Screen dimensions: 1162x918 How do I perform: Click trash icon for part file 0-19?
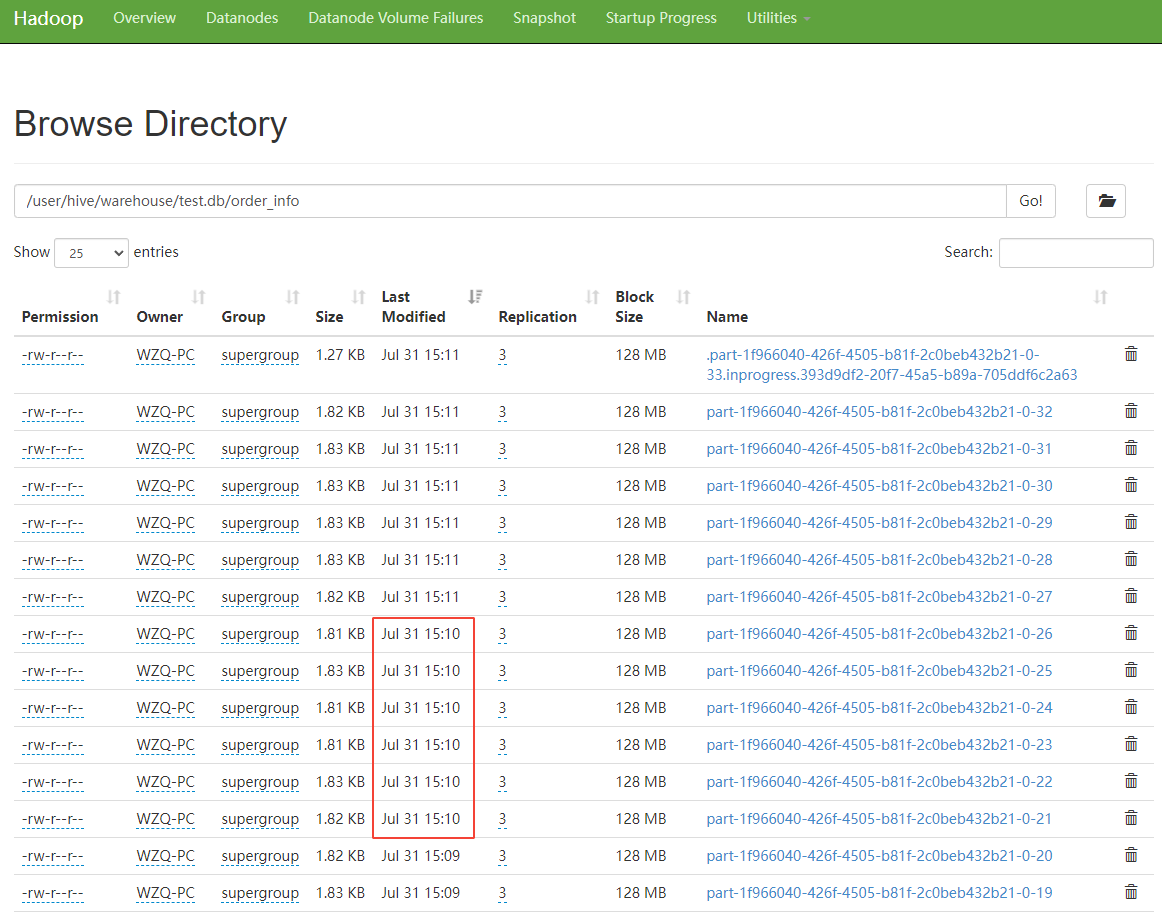(1131, 893)
